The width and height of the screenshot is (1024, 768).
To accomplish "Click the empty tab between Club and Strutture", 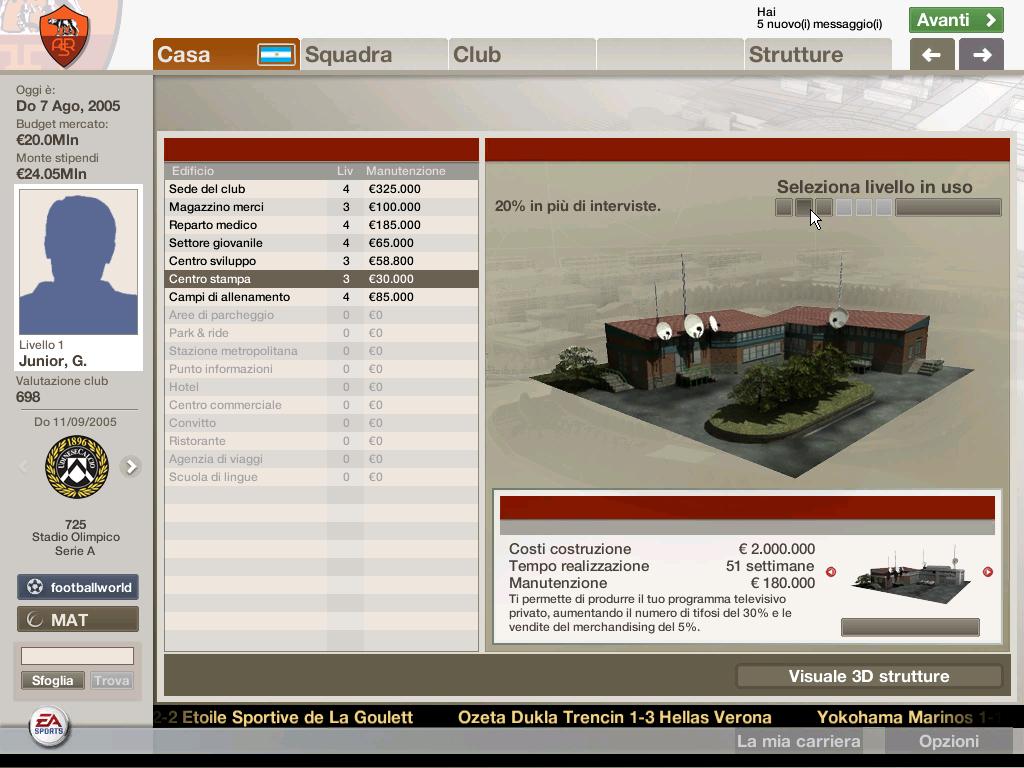I will tap(670, 54).
